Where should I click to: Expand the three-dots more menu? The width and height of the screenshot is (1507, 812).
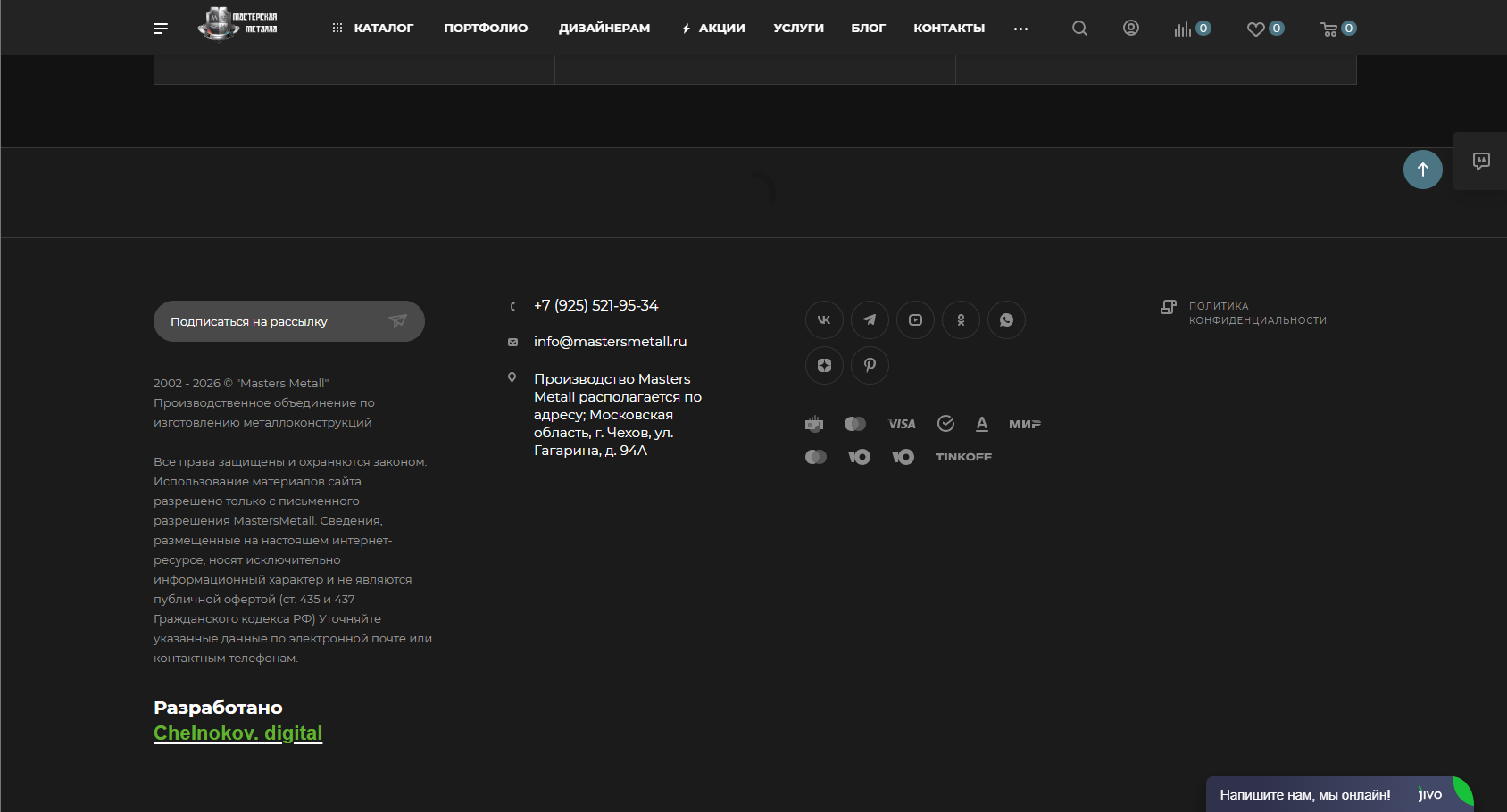pos(1020,29)
